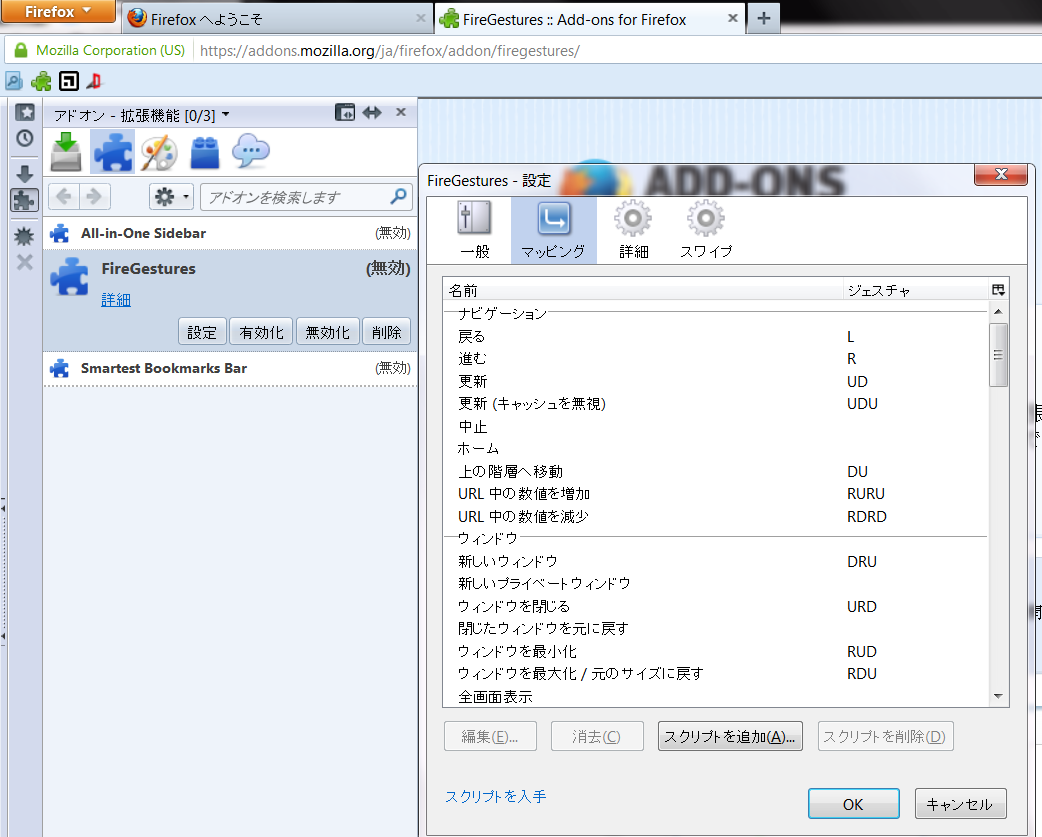The width and height of the screenshot is (1042, 837).
Task: Click the gear burst icon in sidebar strip
Action: pyautogui.click(x=25, y=236)
